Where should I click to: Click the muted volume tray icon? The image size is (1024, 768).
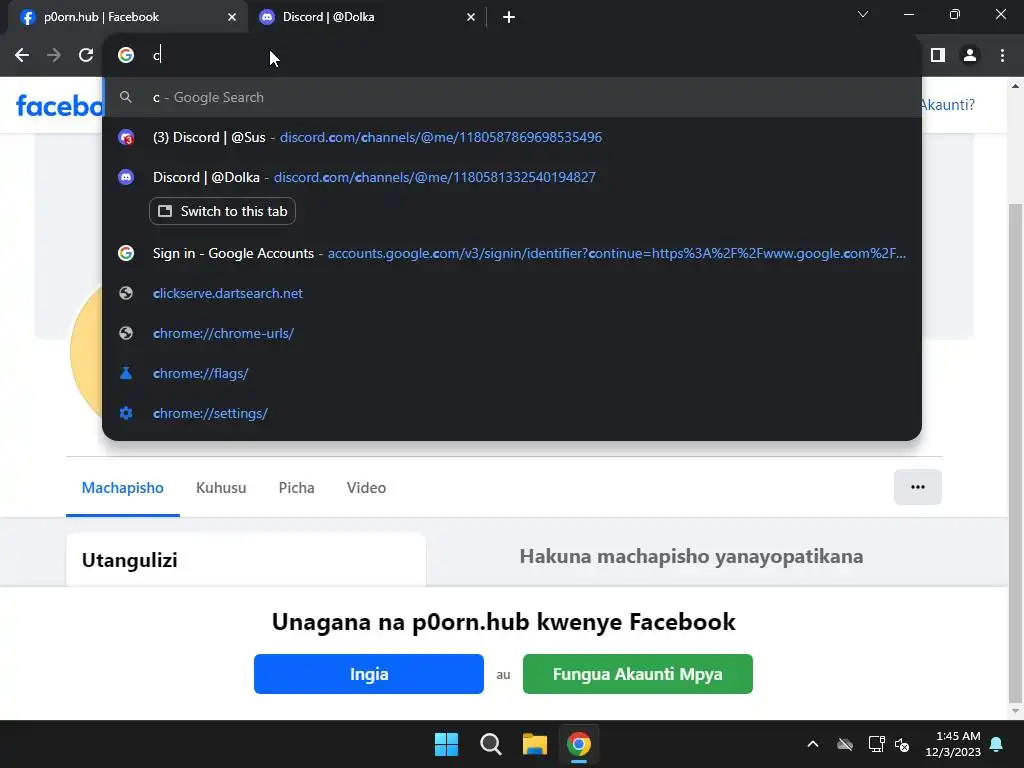pos(902,744)
